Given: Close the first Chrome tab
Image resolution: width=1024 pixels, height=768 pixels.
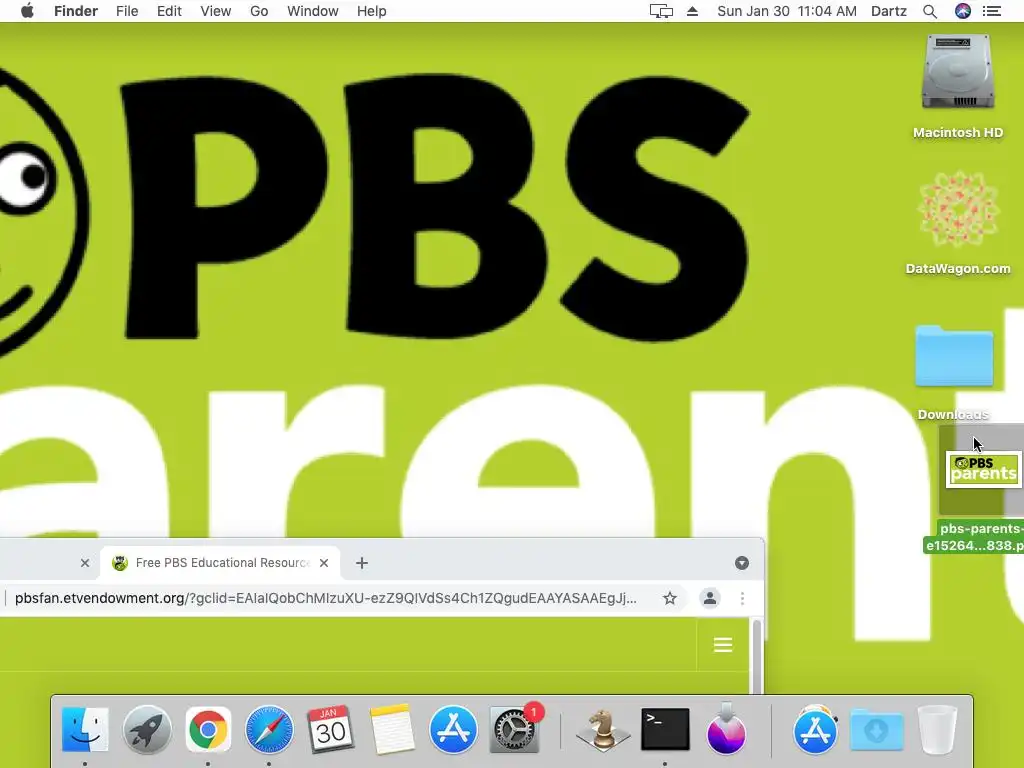Looking at the screenshot, I should point(85,563).
